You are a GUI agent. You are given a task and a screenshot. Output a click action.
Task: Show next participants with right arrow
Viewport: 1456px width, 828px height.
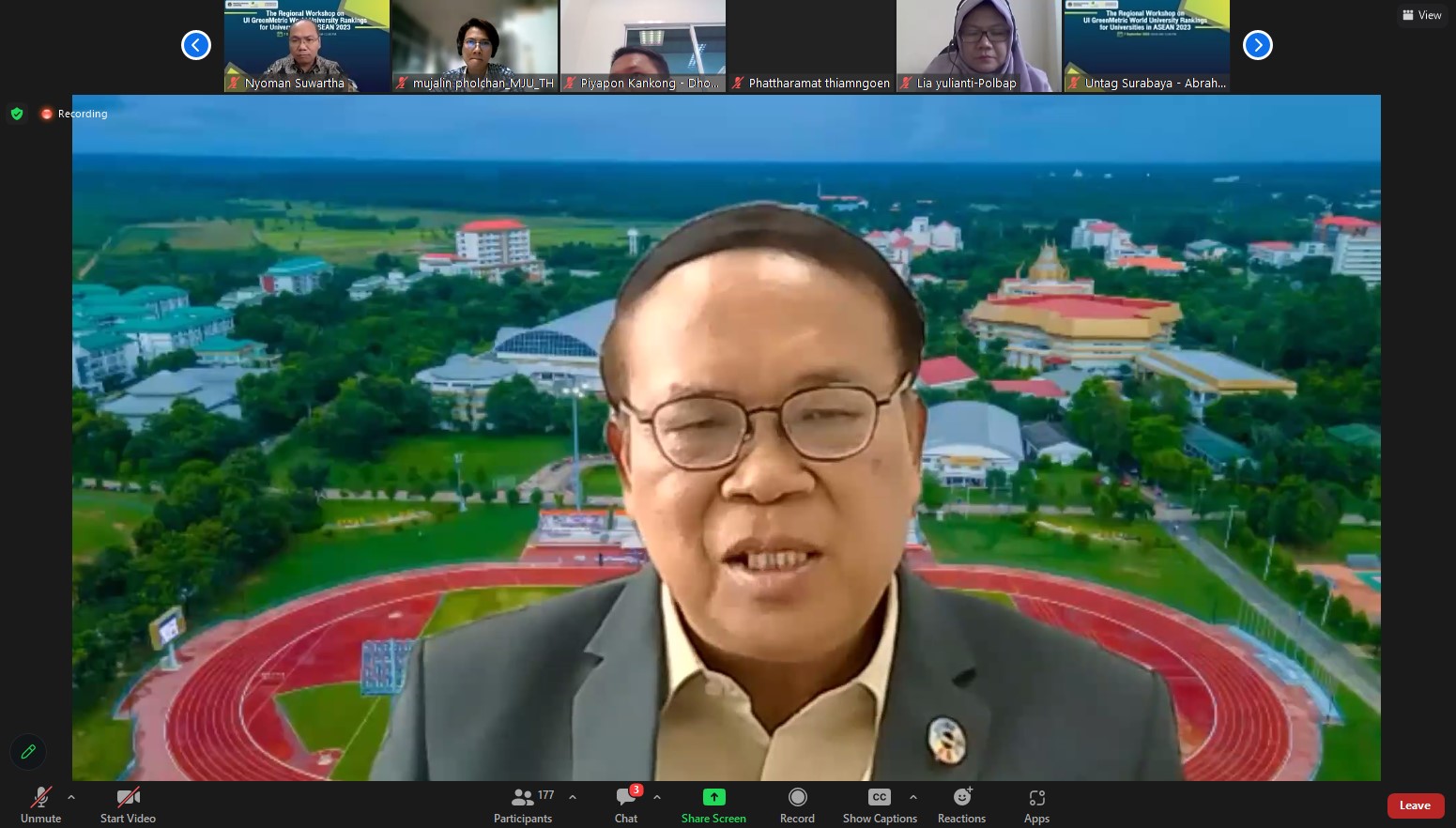1258,45
